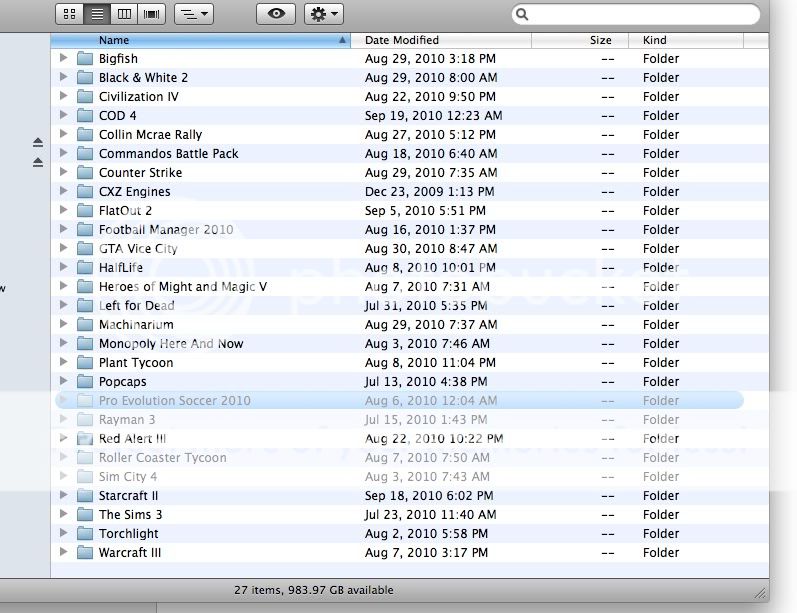797x613 pixels.
Task: Sort by Name column header
Action: point(200,40)
